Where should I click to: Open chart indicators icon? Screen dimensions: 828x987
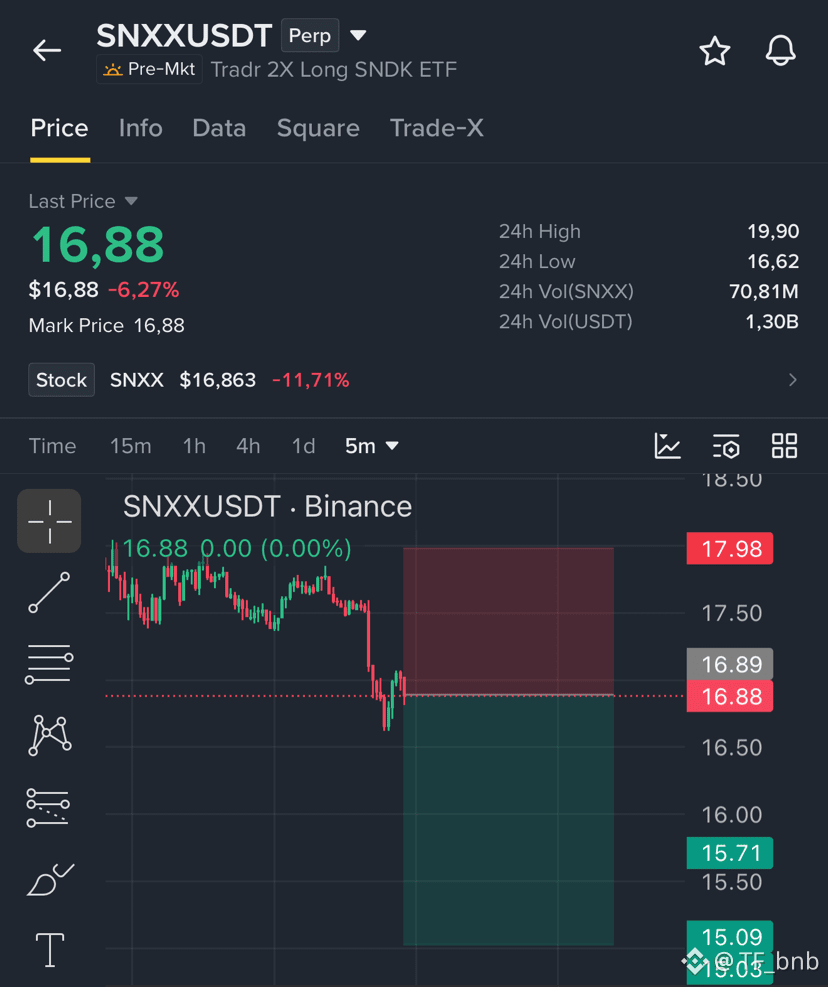point(667,446)
